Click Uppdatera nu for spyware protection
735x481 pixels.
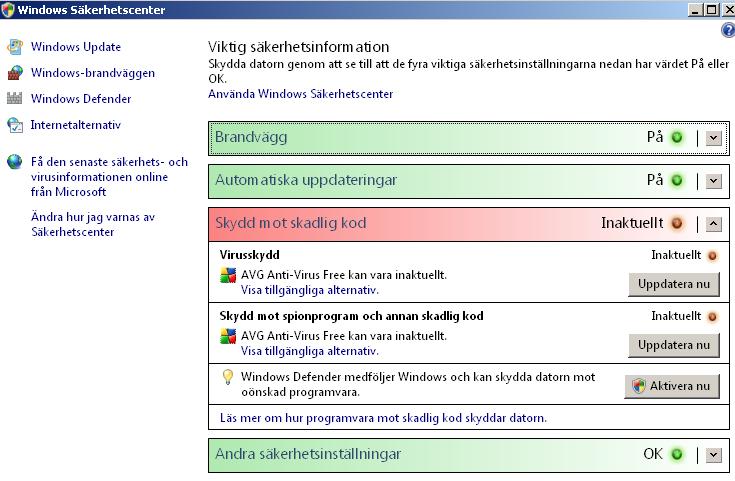(674, 345)
